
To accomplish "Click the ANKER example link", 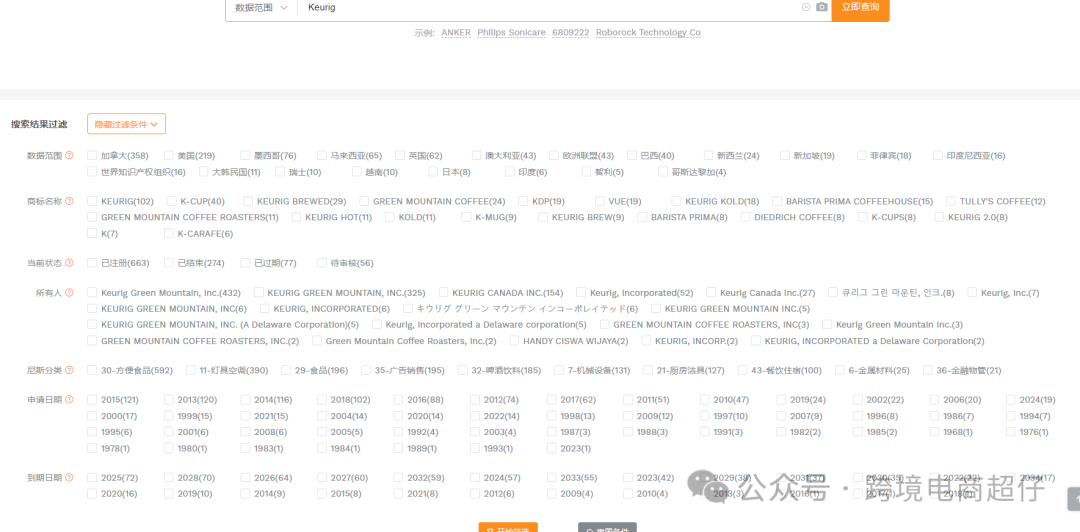I will [x=457, y=33].
